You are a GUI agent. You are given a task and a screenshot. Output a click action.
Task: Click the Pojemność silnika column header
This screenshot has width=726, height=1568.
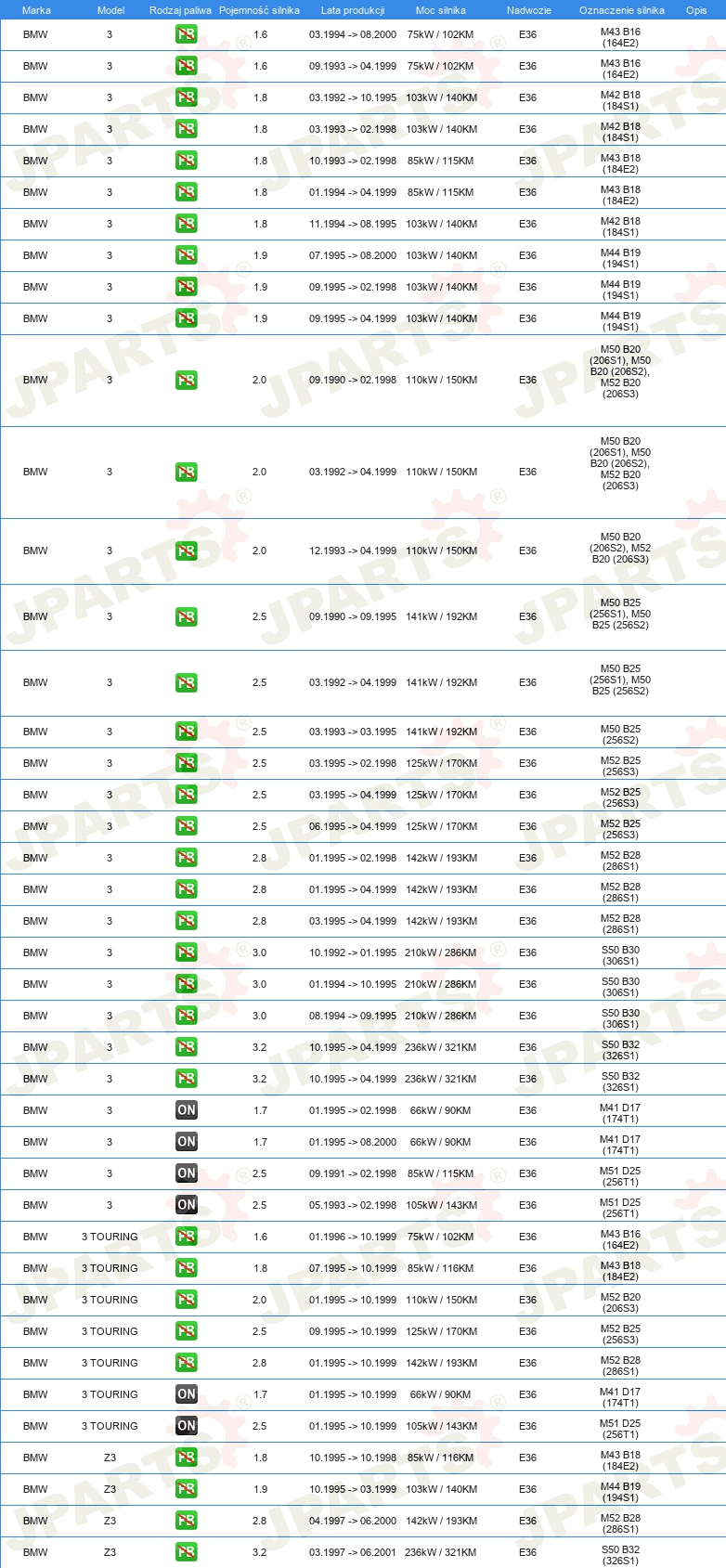(x=259, y=10)
